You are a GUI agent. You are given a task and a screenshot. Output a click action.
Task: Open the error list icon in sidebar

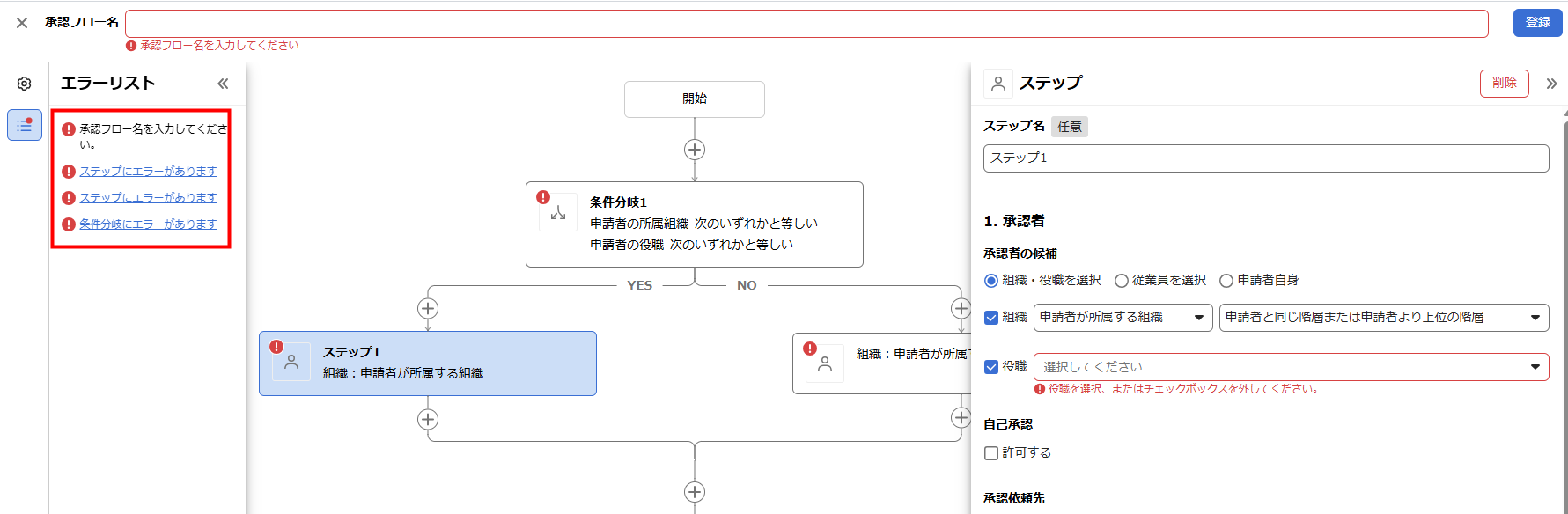(25, 125)
